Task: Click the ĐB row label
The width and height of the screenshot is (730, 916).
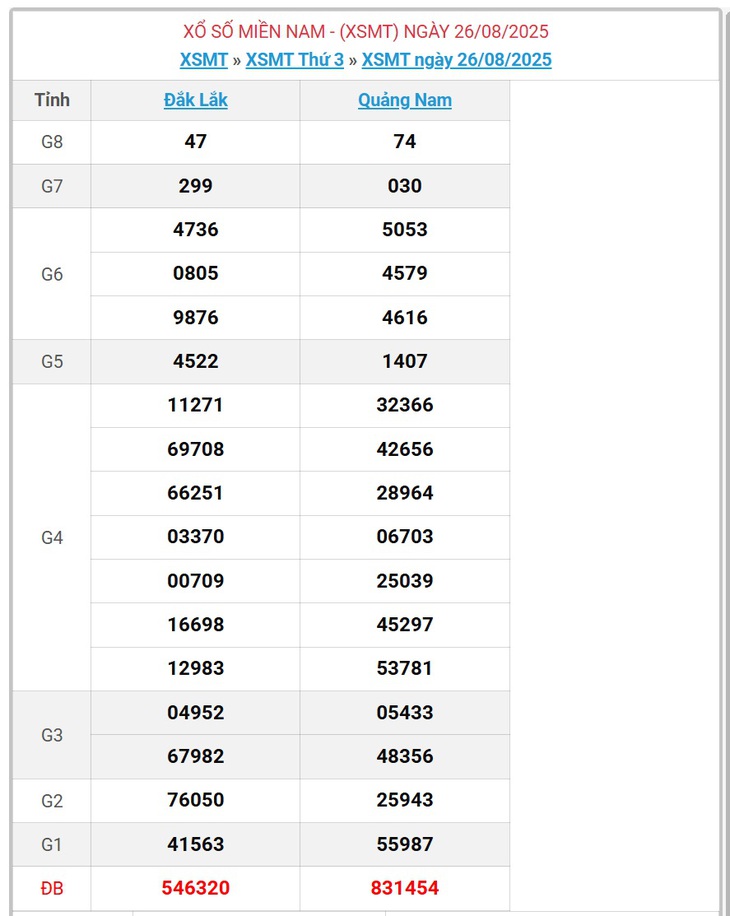Action: (x=52, y=889)
